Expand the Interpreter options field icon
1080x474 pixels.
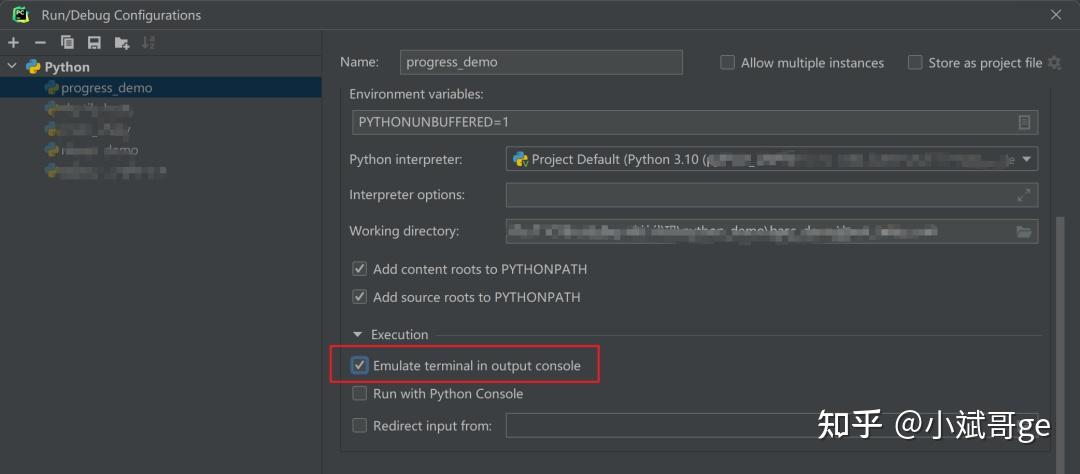point(1024,195)
